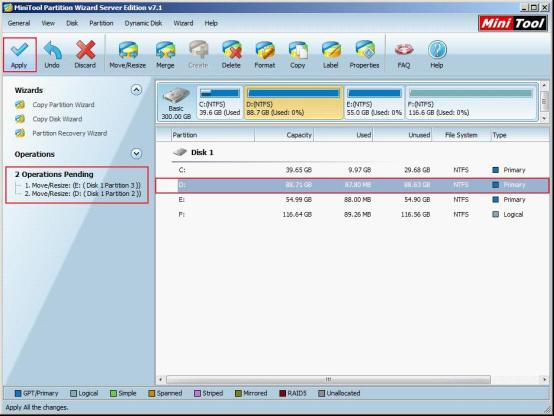Select the Basic 300.00 GB disk icon
The width and height of the screenshot is (554, 416).
(x=176, y=96)
